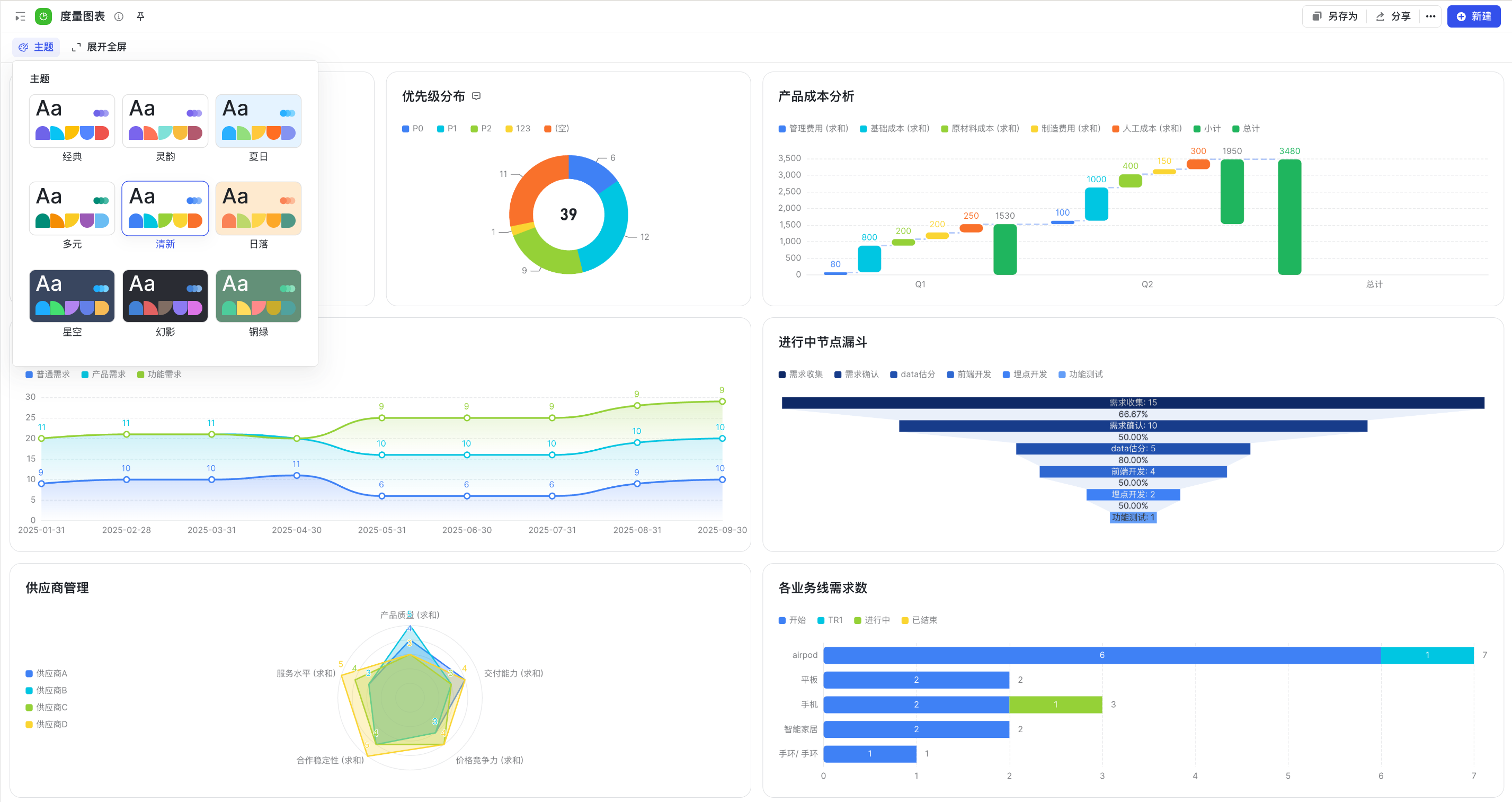The width and height of the screenshot is (1512, 802).
Task: Toggle 管理费用 (求和) legend item
Action: click(813, 129)
